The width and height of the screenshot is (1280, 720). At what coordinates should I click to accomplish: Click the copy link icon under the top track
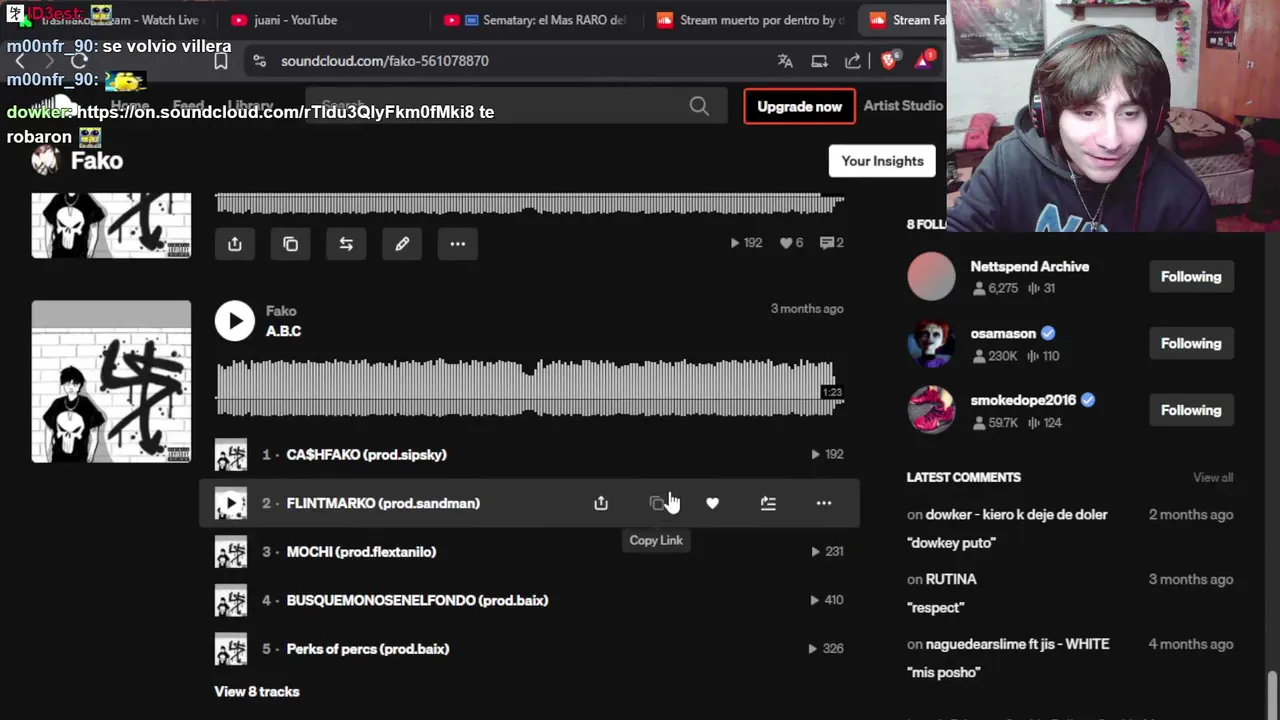[x=291, y=244]
